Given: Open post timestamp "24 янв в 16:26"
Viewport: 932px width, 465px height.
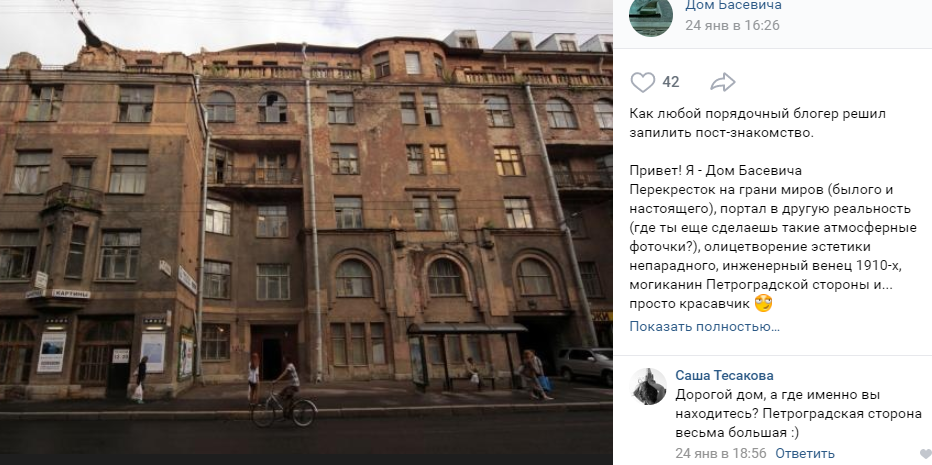Looking at the screenshot, I should (x=732, y=26).
